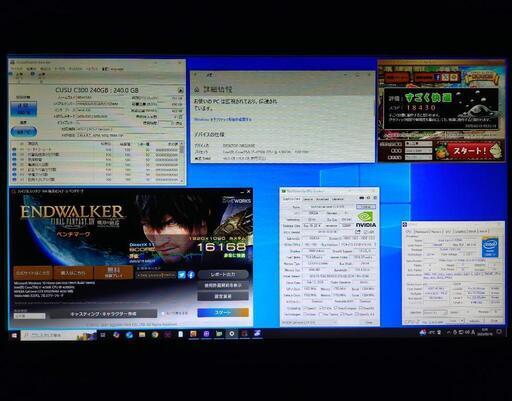Open the Tools dropdown arrow in CPU-Z
512x401 pixels.
(x=462, y=321)
